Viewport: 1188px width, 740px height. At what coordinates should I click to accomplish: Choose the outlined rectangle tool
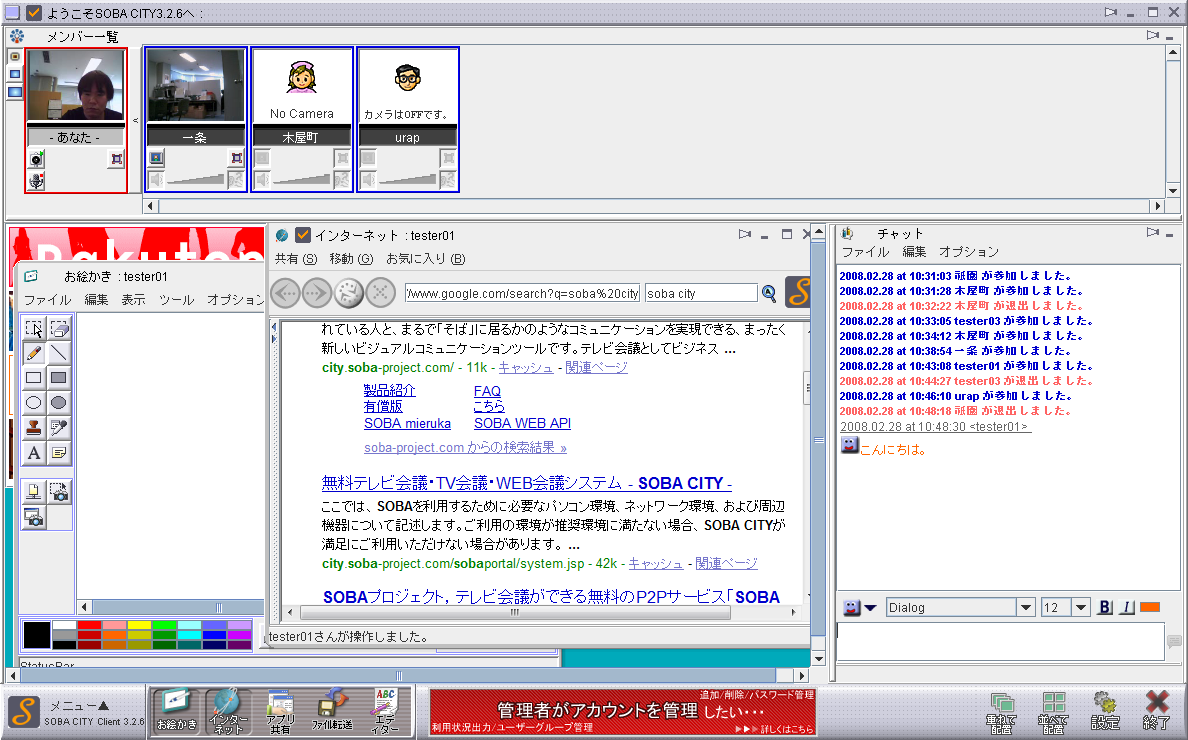pyautogui.click(x=33, y=378)
